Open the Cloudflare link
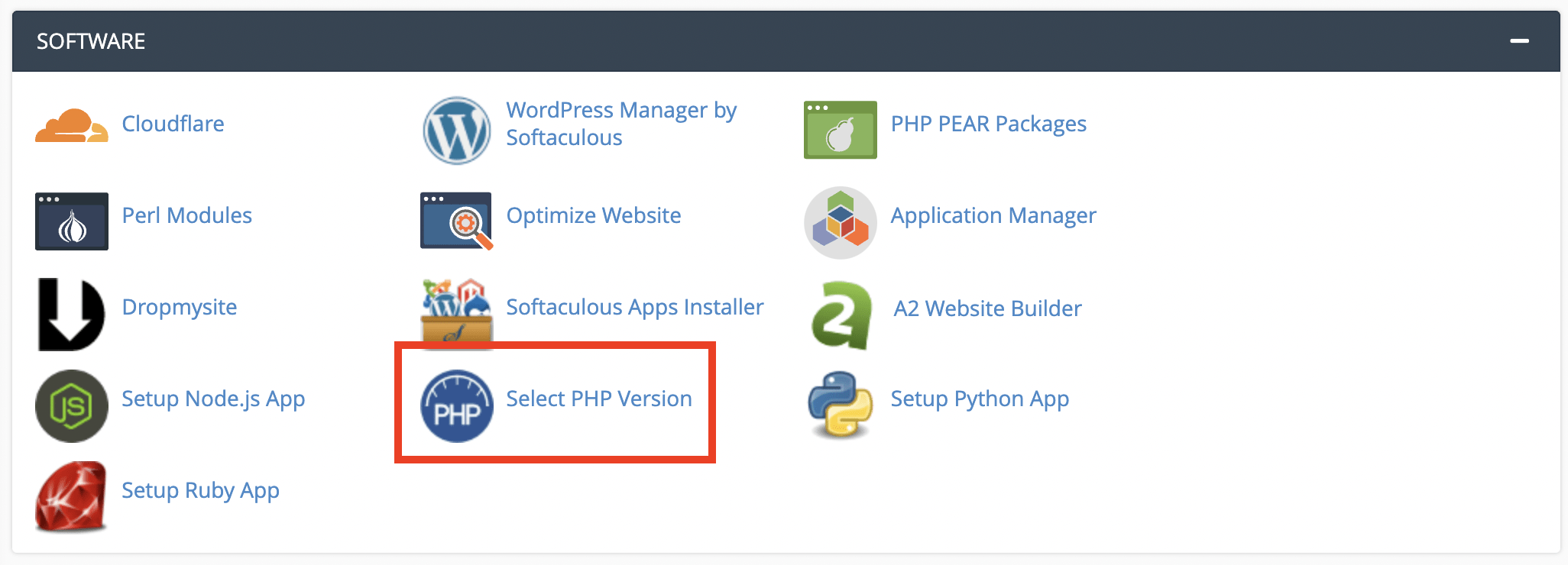Image resolution: width=1568 pixels, height=565 pixels. tap(173, 124)
